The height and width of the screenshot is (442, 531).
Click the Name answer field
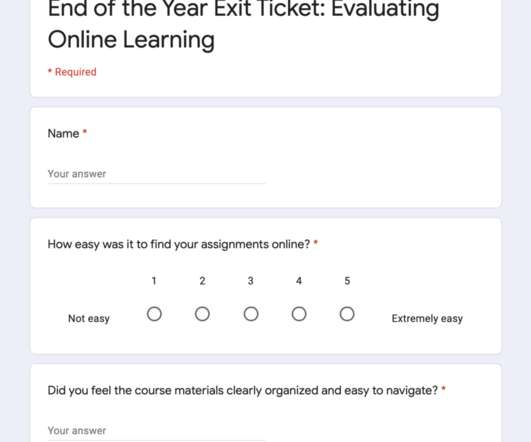[156, 174]
